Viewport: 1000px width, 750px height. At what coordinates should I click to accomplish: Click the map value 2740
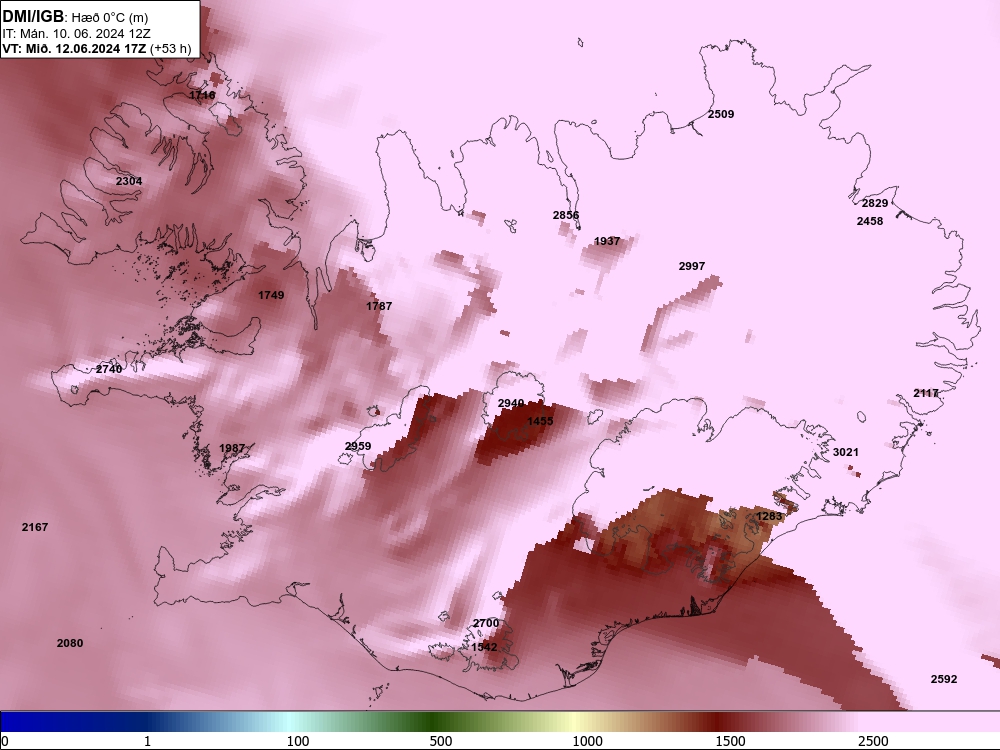[x=109, y=369]
